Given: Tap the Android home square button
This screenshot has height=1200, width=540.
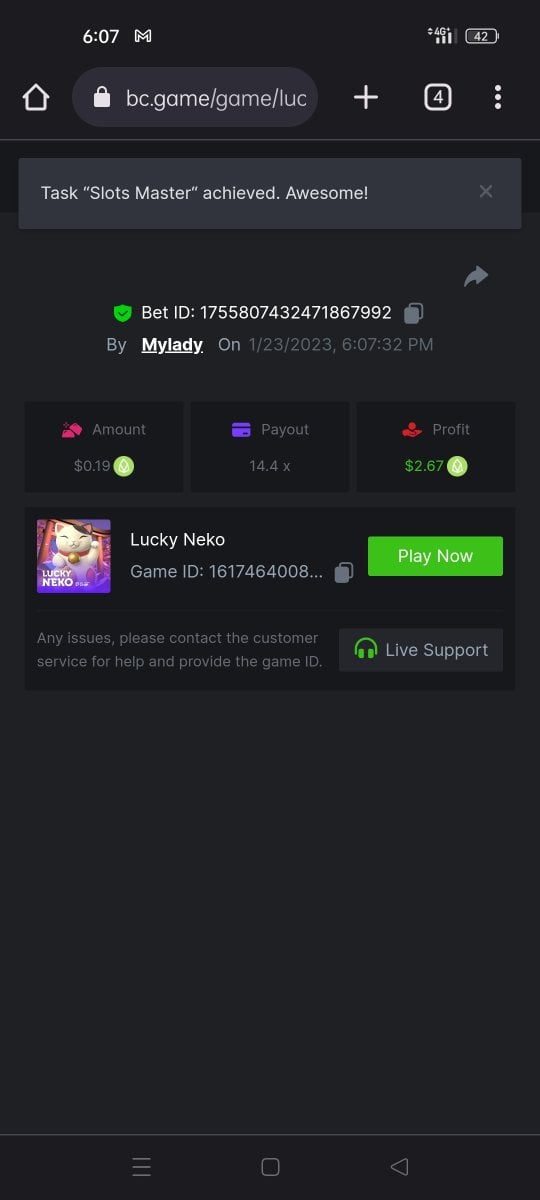Looking at the screenshot, I should point(270,1166).
